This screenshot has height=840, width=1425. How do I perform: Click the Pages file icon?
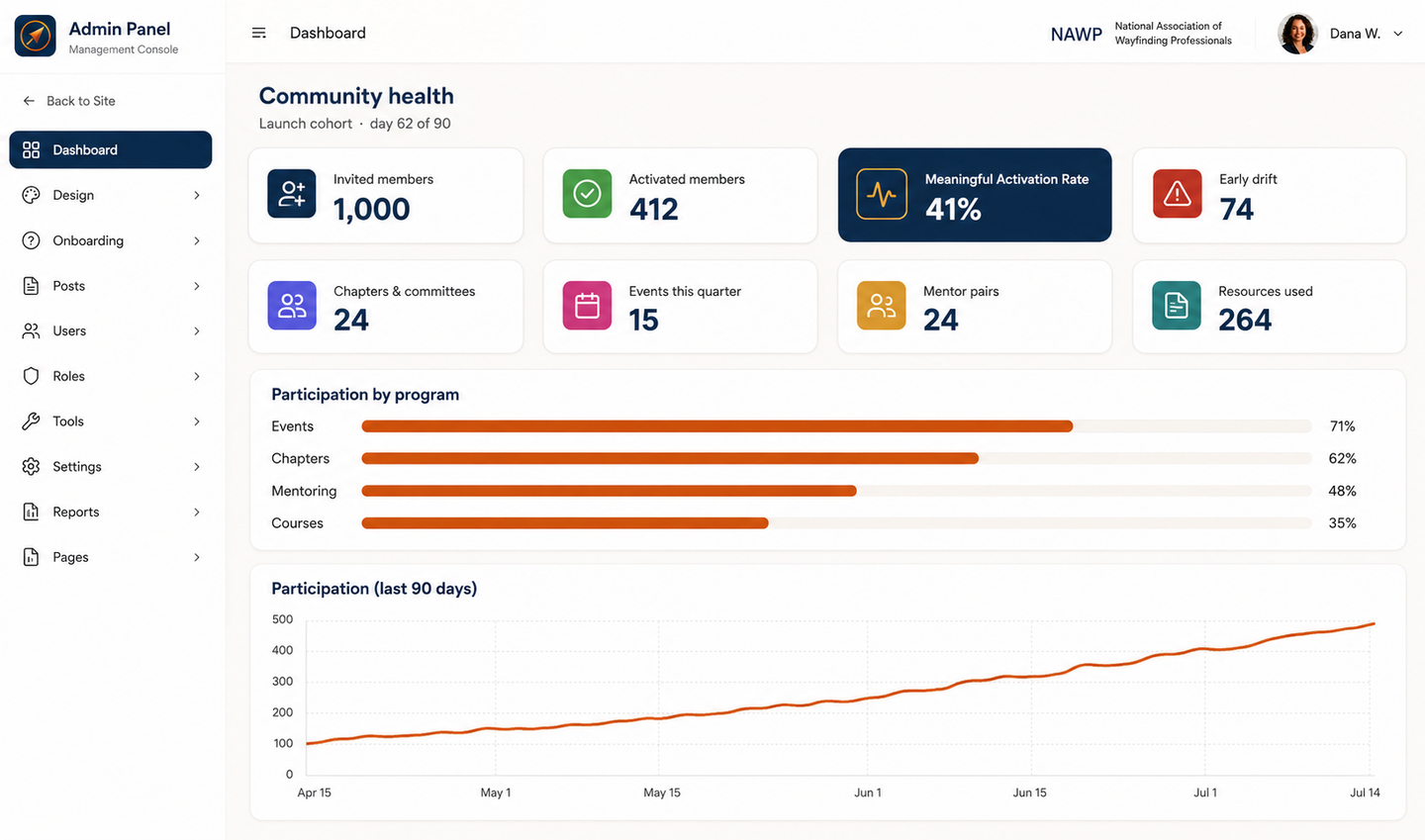point(31,557)
